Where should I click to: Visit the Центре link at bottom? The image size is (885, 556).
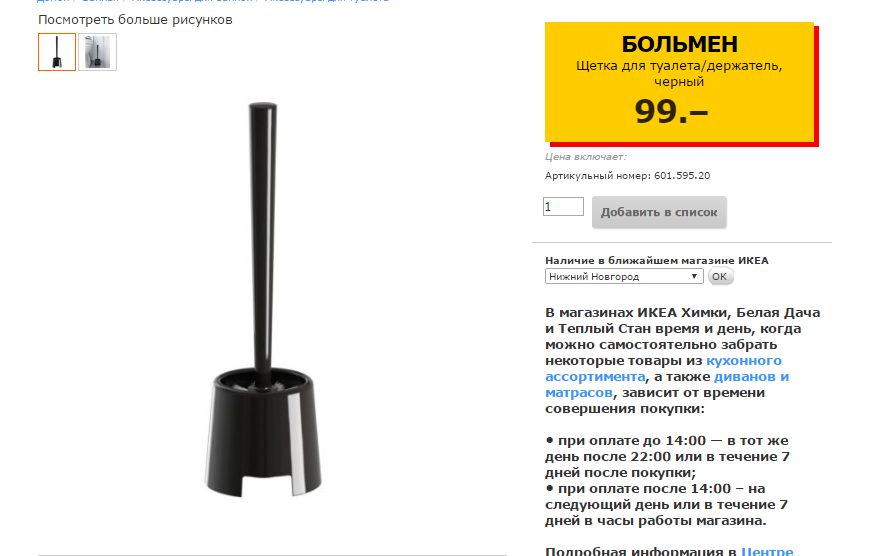(767, 551)
